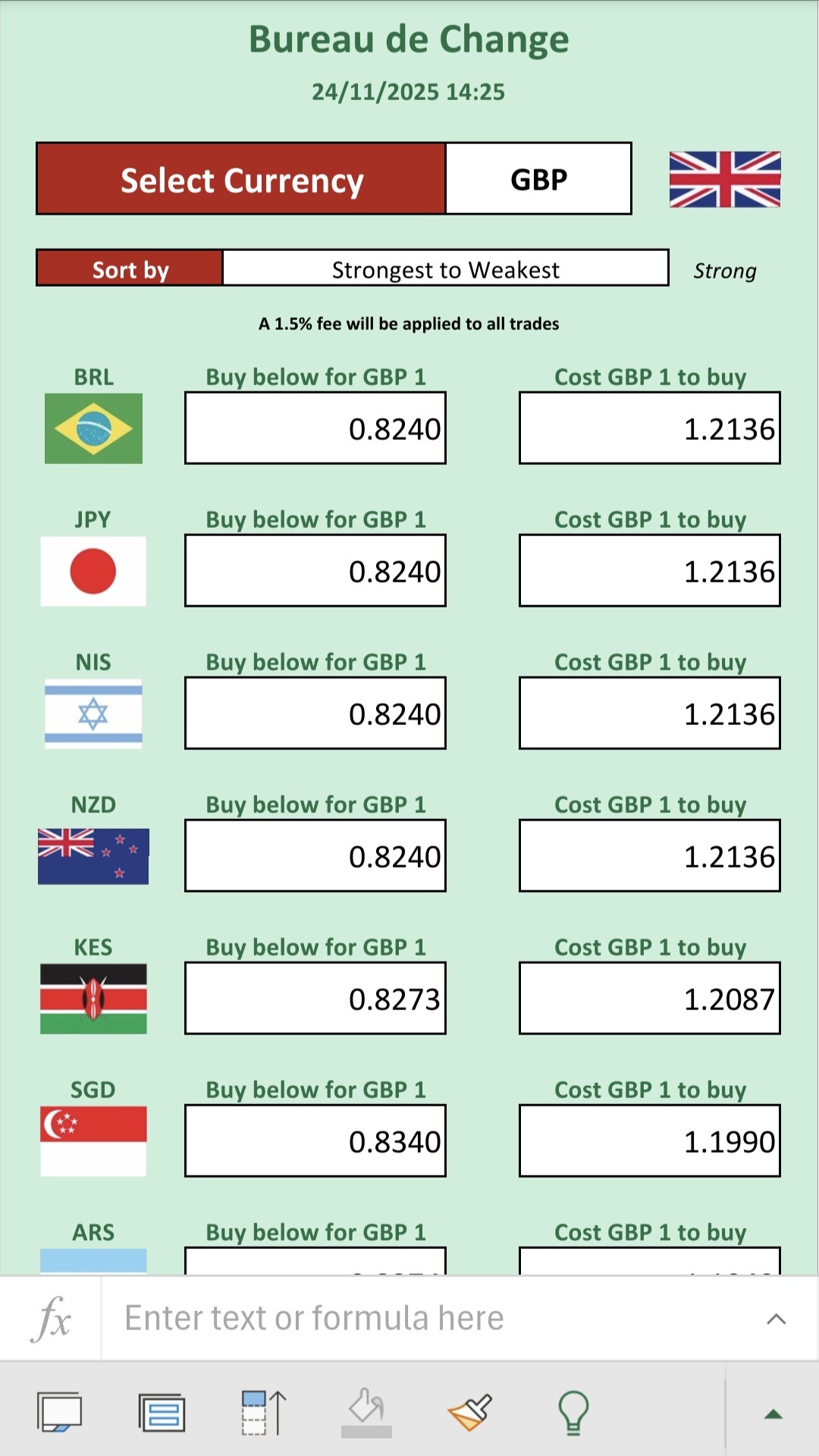Tap the sheets/cards view icon in toolbar

(59, 1413)
